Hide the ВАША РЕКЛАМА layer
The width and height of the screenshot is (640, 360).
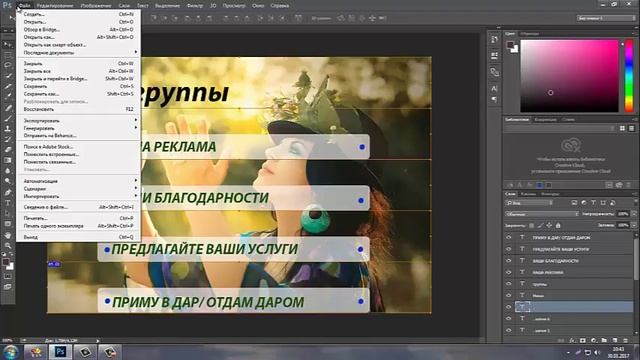(509, 272)
